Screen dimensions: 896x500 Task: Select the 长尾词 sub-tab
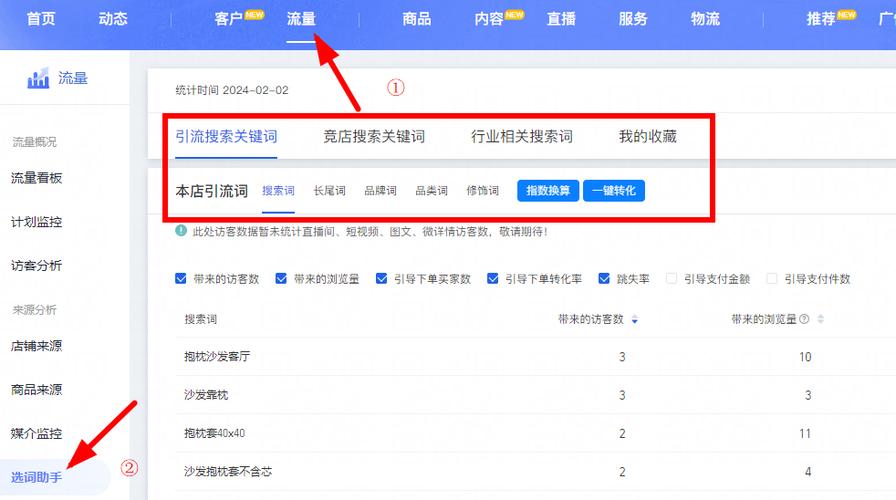point(329,191)
